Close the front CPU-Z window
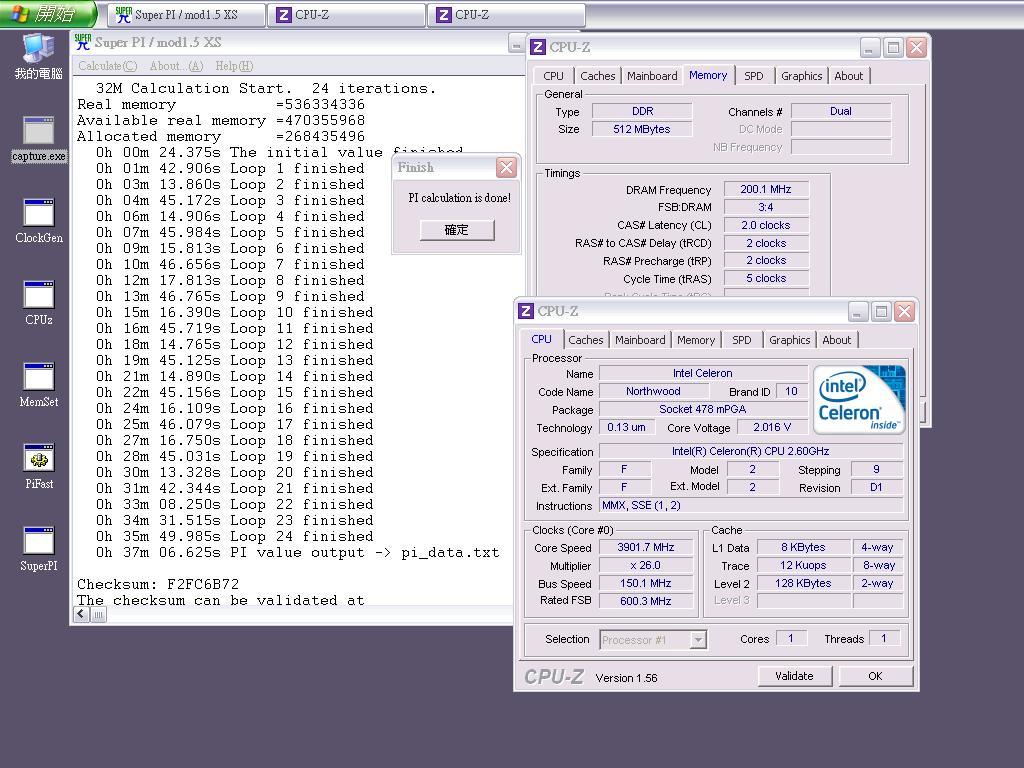 pyautogui.click(x=904, y=312)
